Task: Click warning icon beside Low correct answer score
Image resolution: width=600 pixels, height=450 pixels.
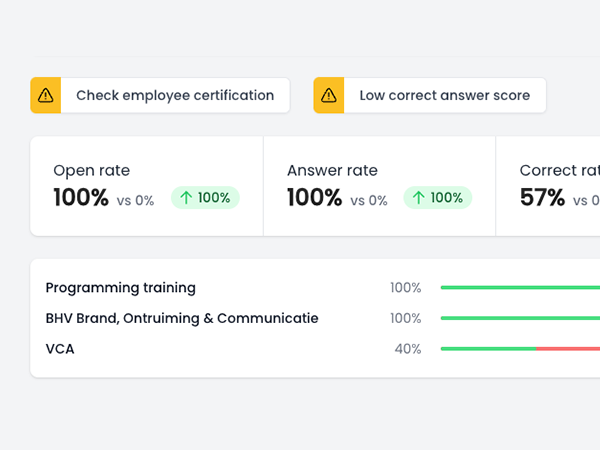Action: pyautogui.click(x=329, y=96)
